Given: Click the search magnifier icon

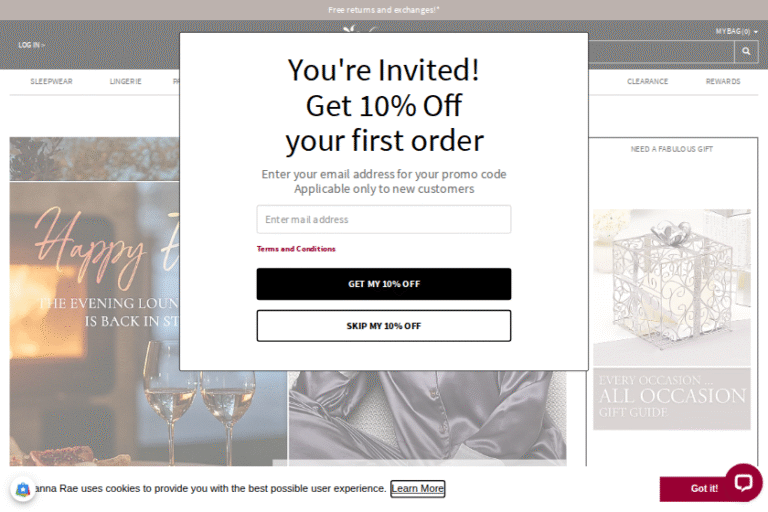Looking at the screenshot, I should [745, 51].
